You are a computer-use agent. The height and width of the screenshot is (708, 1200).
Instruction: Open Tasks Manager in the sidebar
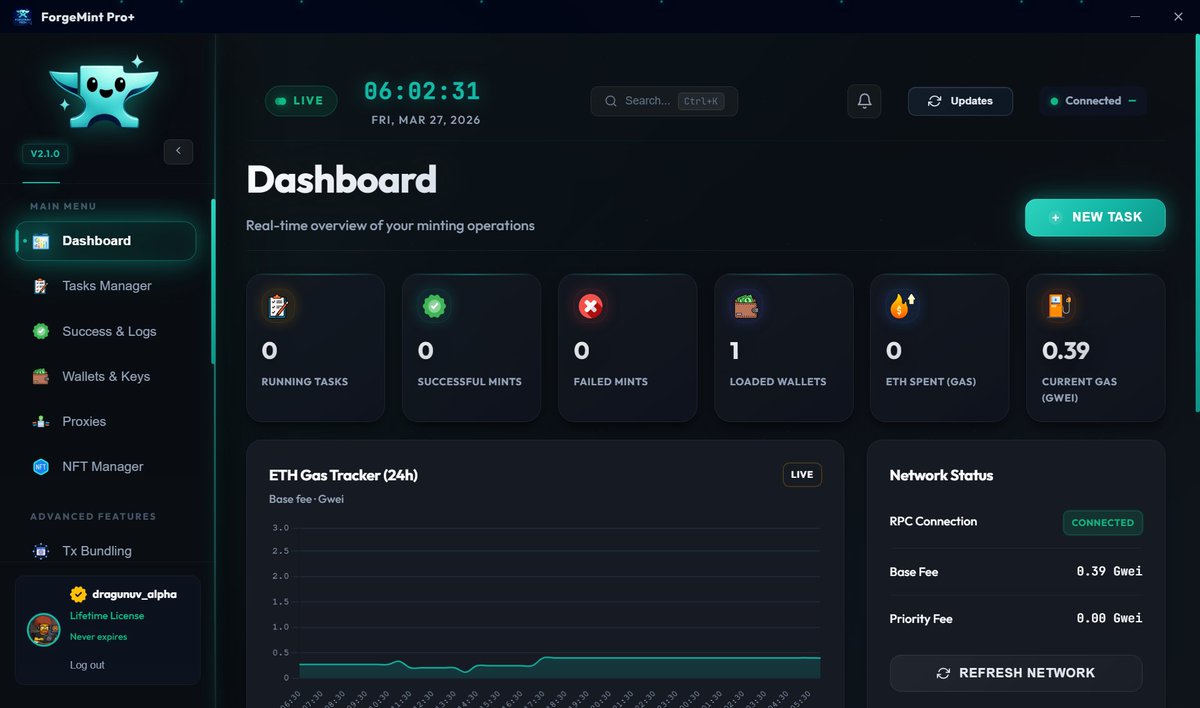point(106,286)
